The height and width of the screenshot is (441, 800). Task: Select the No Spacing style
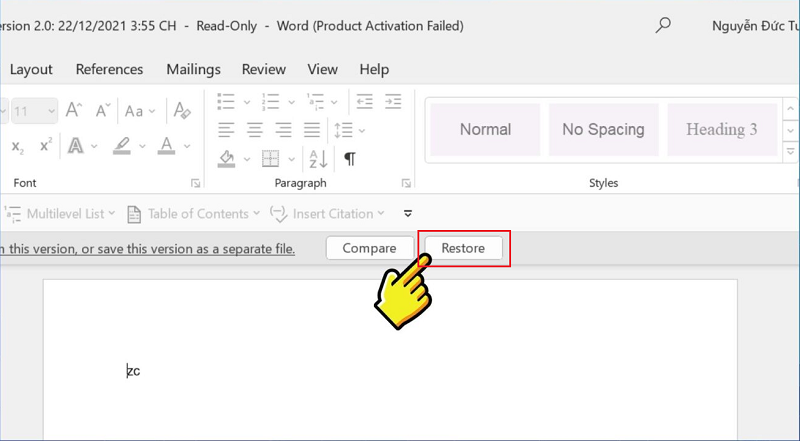[603, 129]
